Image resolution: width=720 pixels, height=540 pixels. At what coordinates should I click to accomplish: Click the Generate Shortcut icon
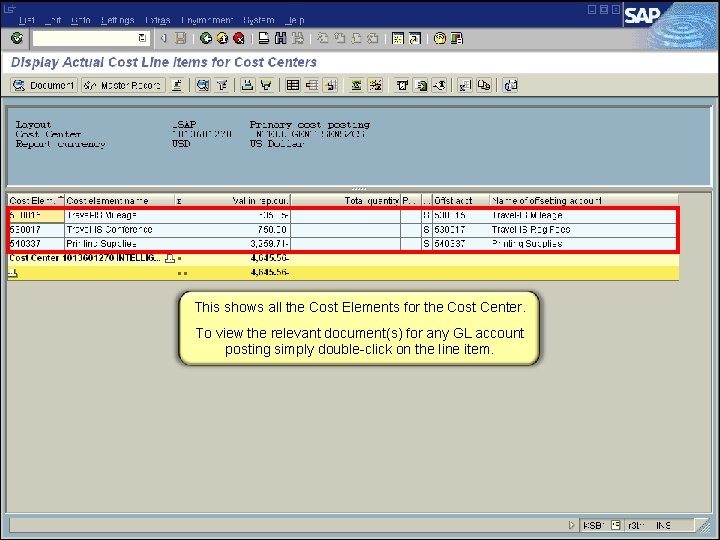coord(415,38)
